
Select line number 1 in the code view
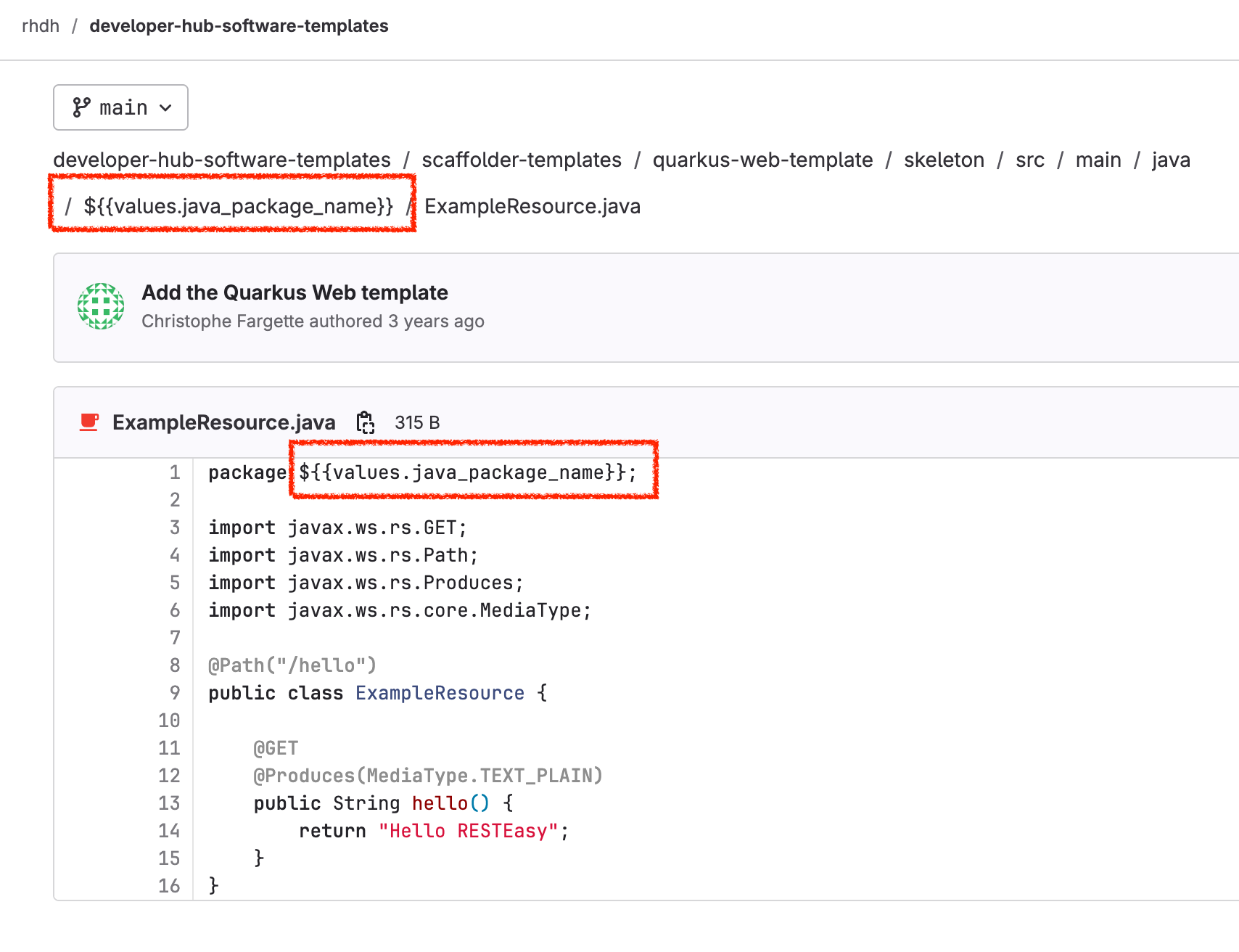pyautogui.click(x=174, y=472)
